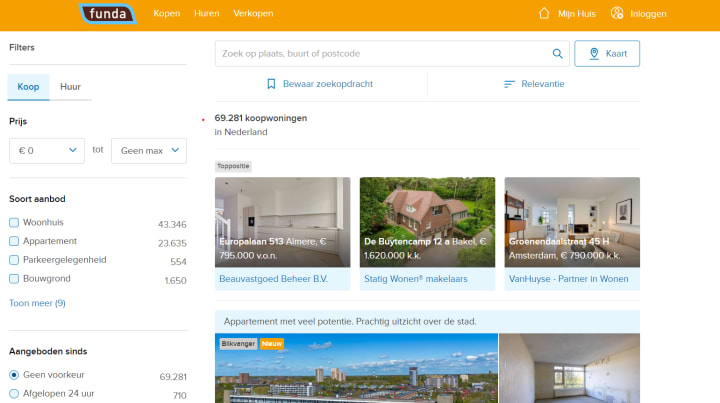Click the Appartement count 23.635
720x403 pixels.
point(172,243)
